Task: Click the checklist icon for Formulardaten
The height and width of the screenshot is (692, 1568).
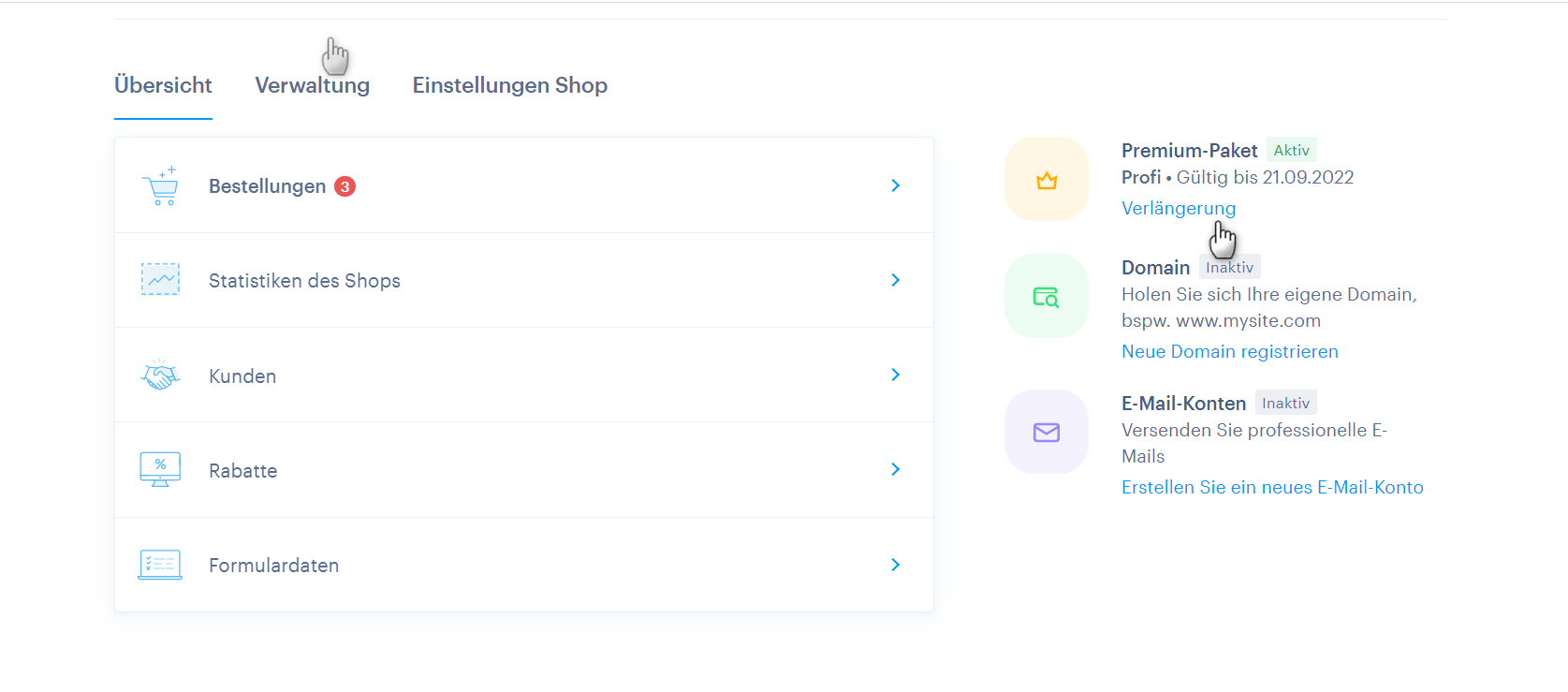Action: (x=160, y=565)
